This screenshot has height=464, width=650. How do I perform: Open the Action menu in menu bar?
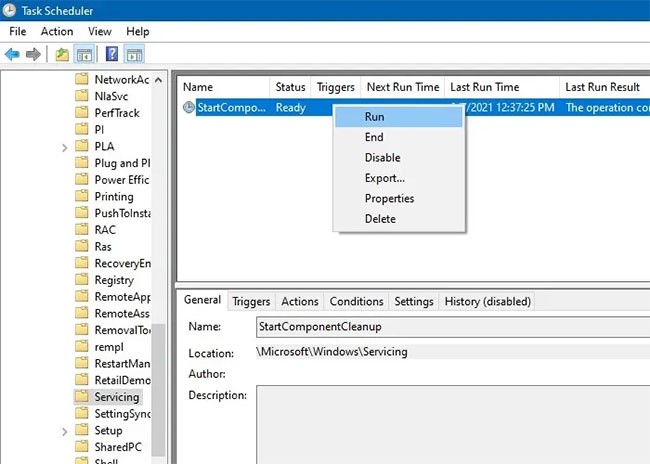click(x=57, y=31)
